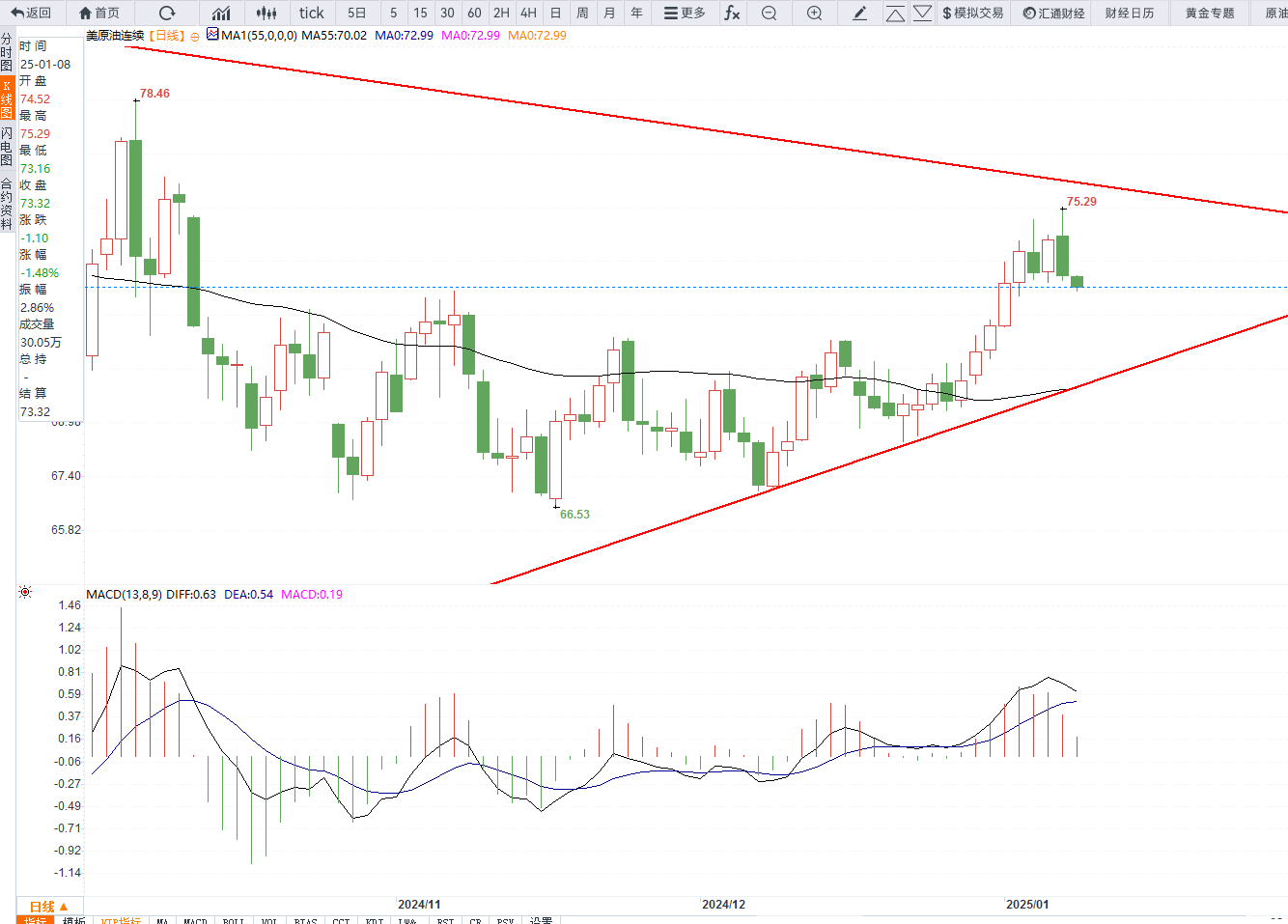The height and width of the screenshot is (924, 1288).
Task: Zoom out the chart with the minus magnifier
Action: coord(769,13)
